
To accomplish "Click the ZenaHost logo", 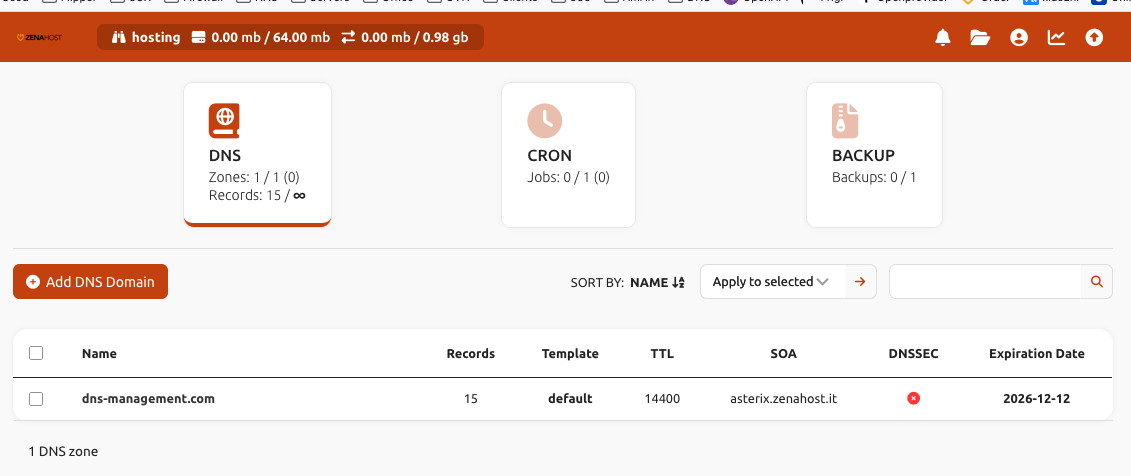I will point(39,38).
